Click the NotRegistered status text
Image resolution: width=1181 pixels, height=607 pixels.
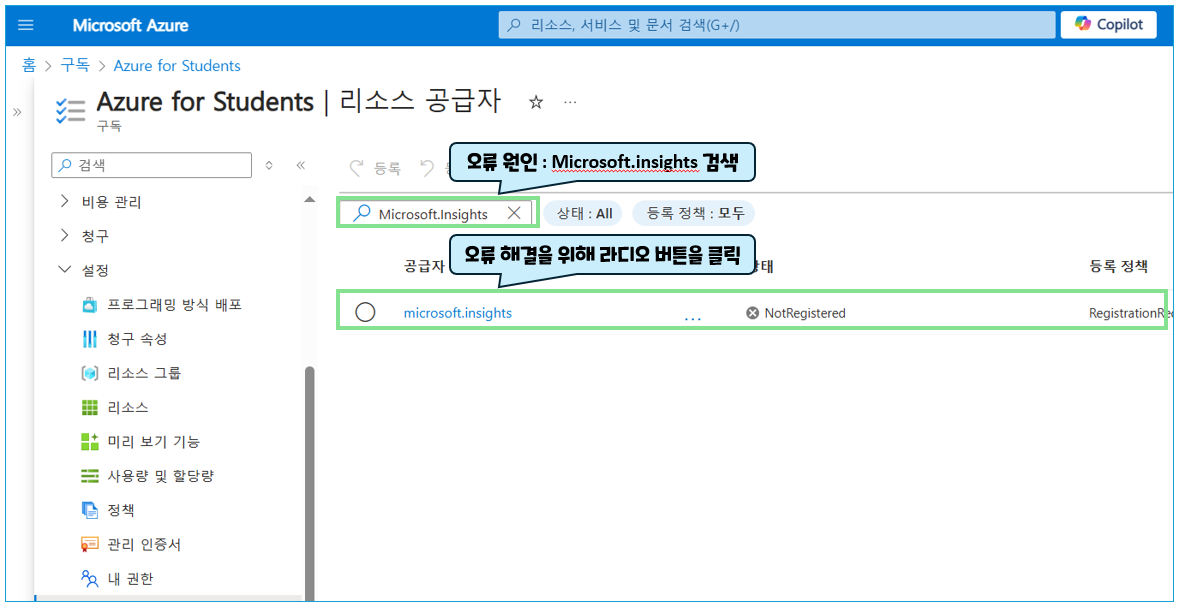(x=804, y=313)
